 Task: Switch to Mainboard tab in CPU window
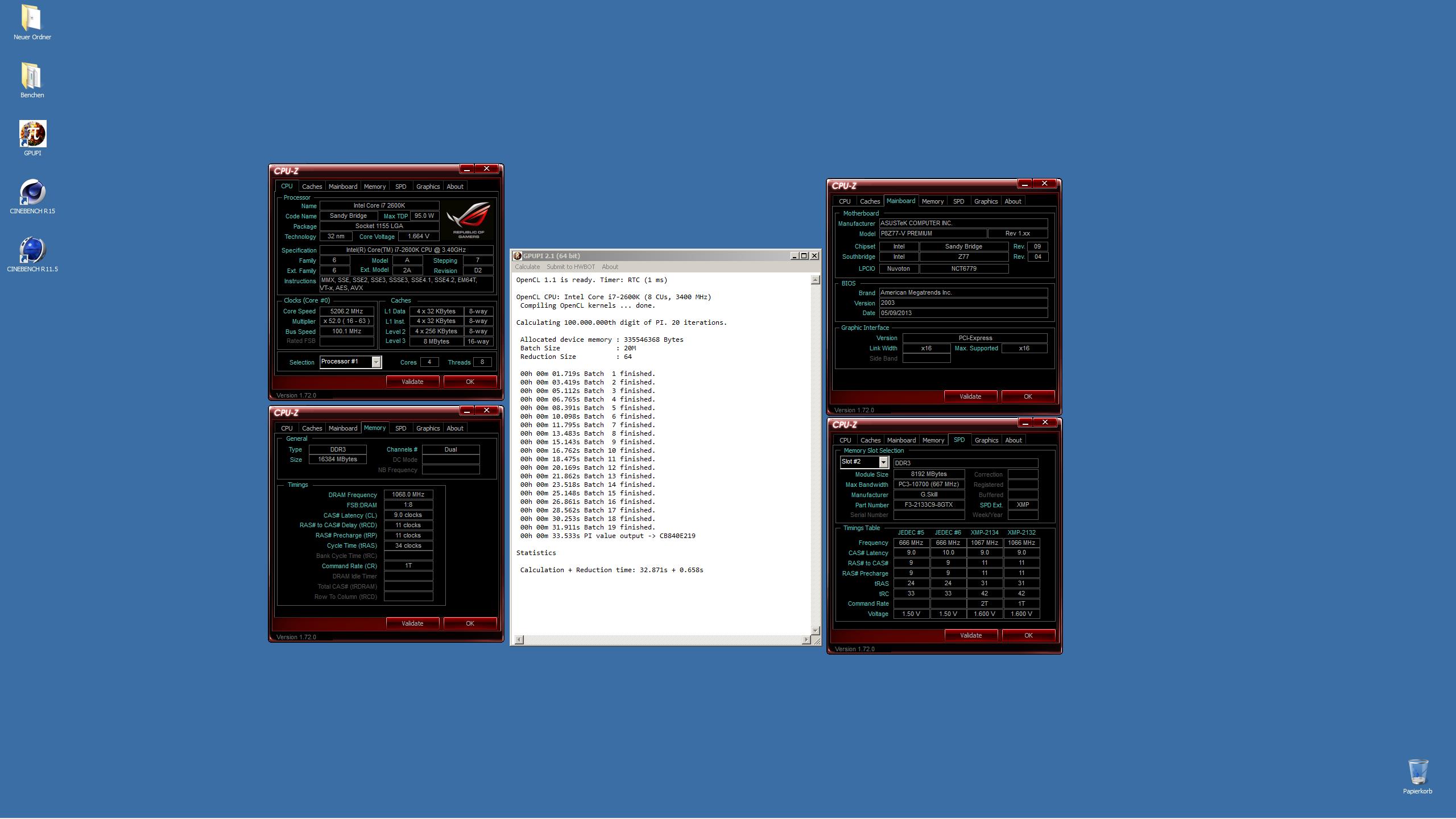(x=343, y=187)
